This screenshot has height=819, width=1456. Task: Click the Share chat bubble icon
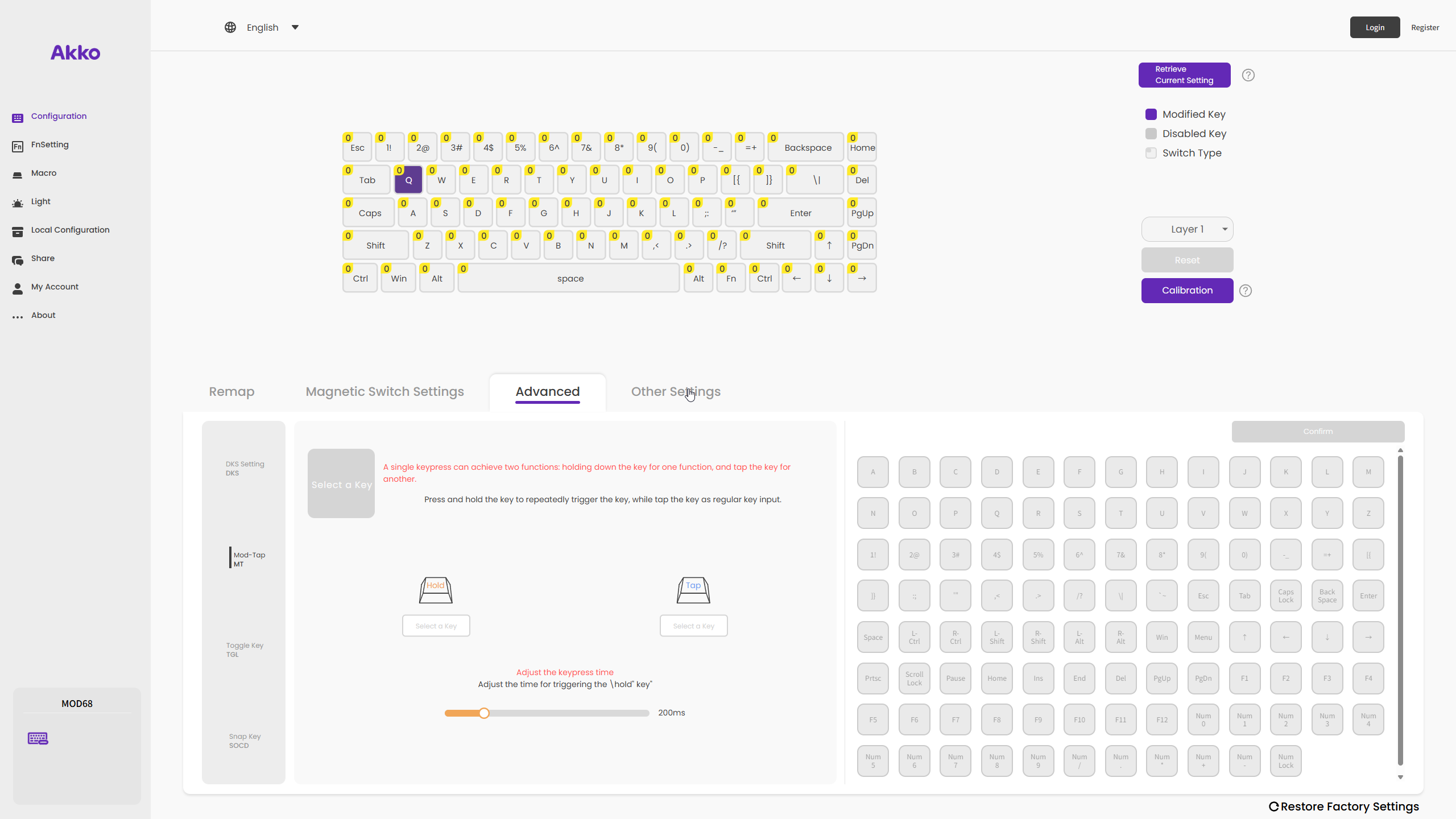pos(18,260)
